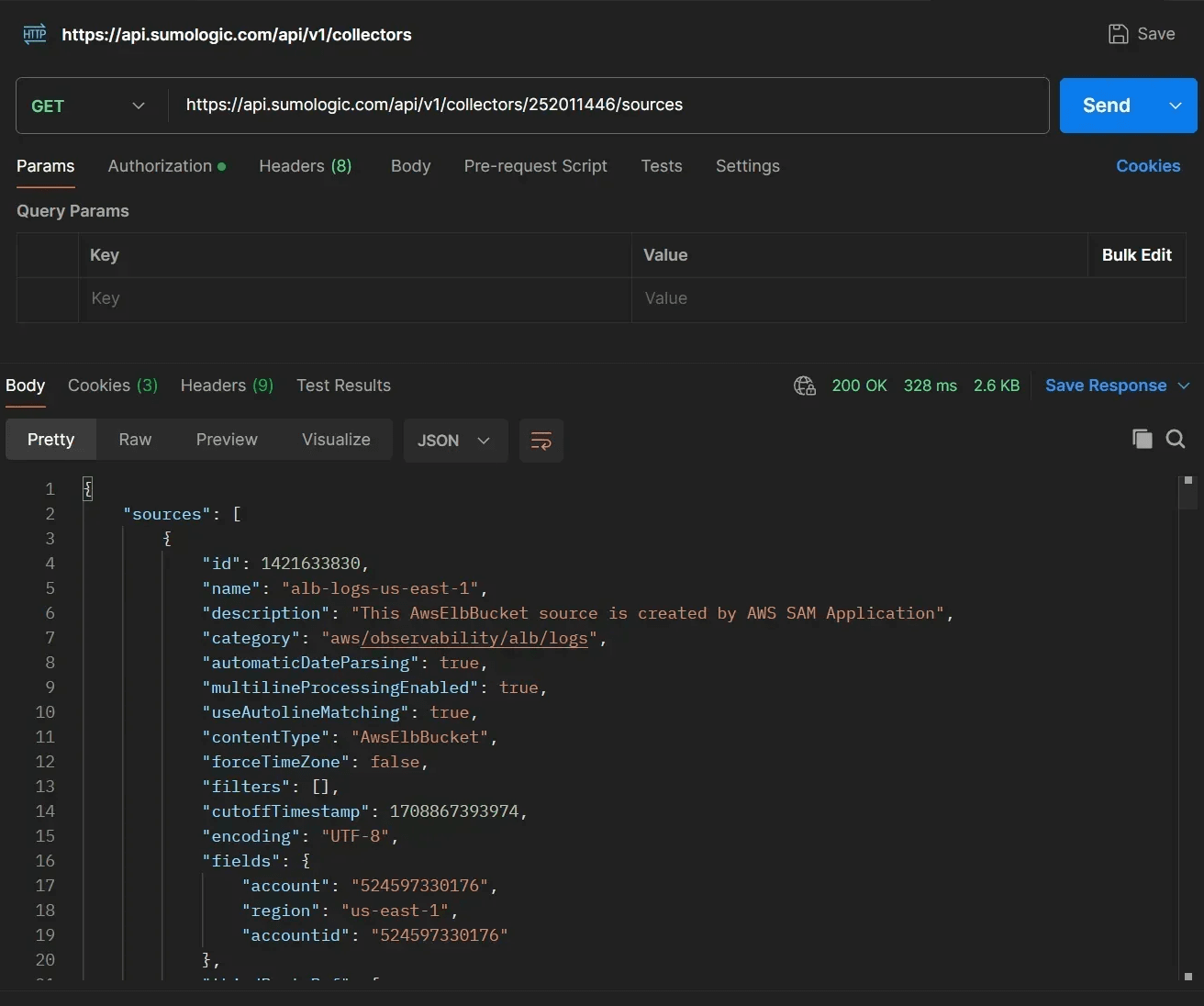Open the GET method dropdown
This screenshot has height=1006, width=1204.
pyautogui.click(x=89, y=106)
